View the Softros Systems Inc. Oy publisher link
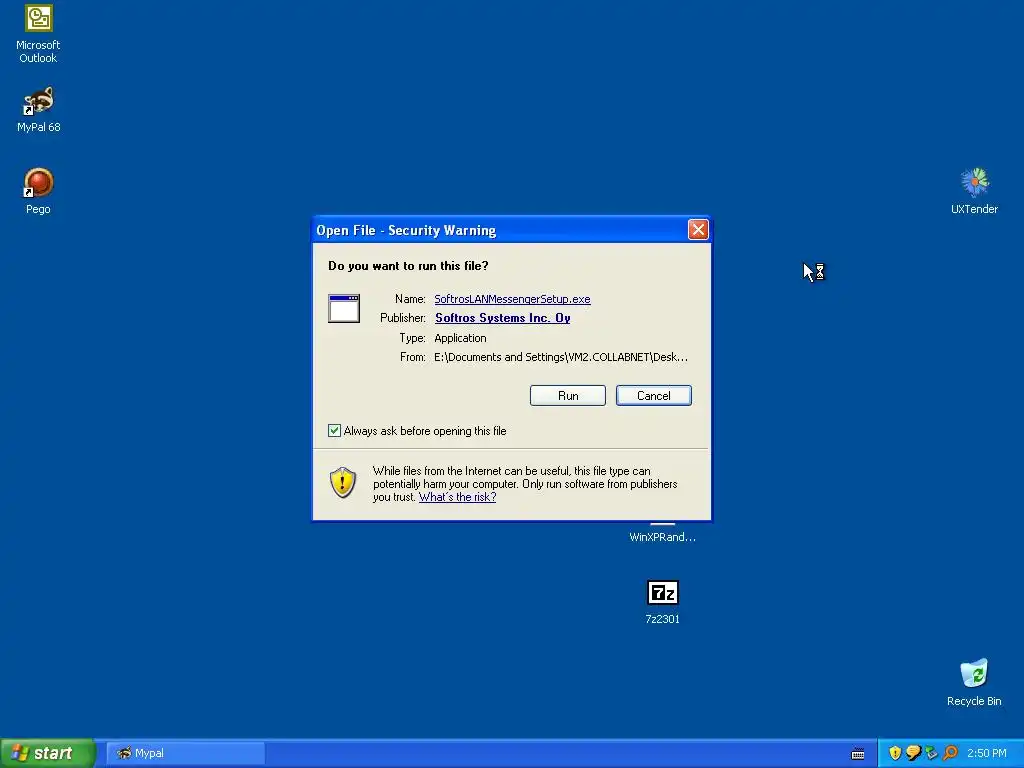 (503, 318)
